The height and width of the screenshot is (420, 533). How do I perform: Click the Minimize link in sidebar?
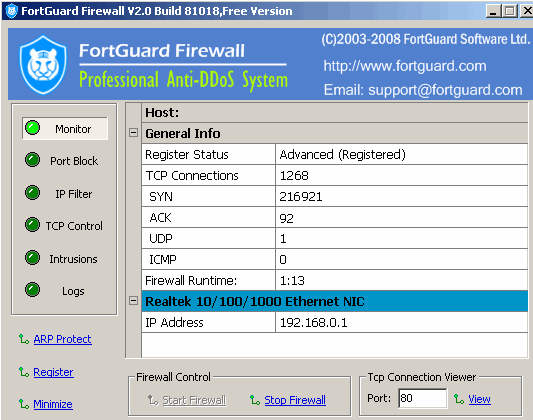click(53, 404)
